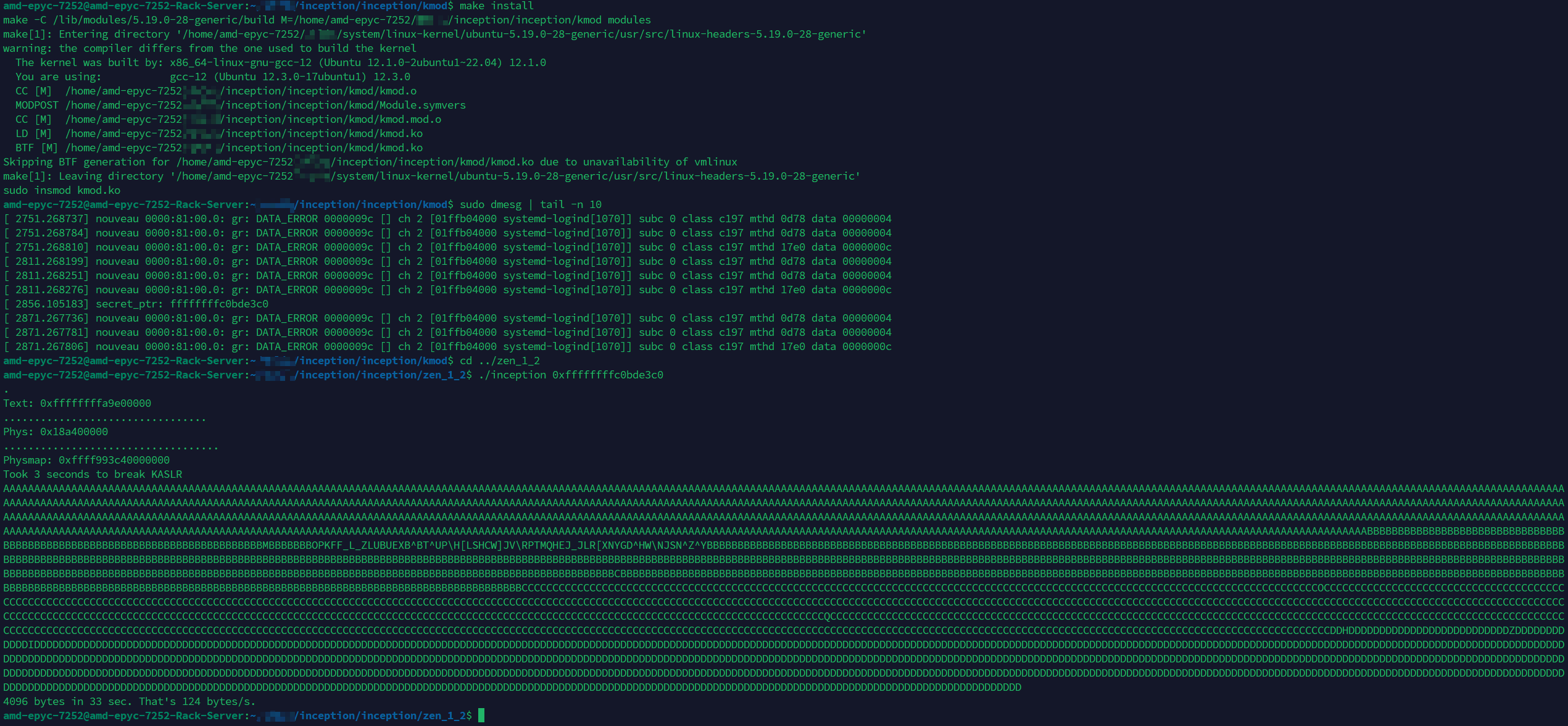
Task: Click the kmod.mod.o CC [M] line
Action: [228, 119]
